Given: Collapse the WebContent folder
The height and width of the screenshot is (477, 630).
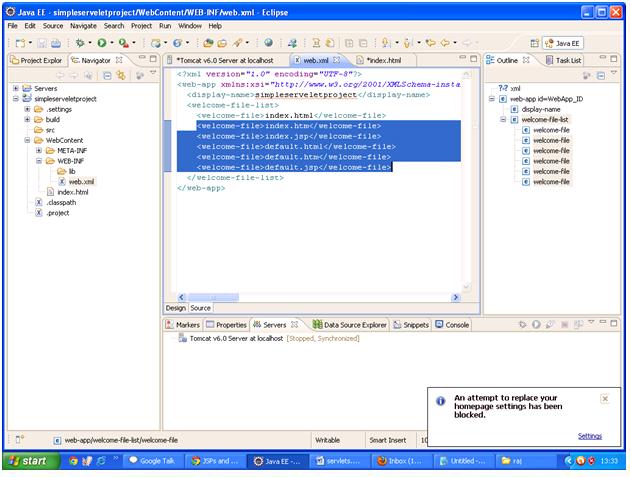Looking at the screenshot, I should coord(27,140).
